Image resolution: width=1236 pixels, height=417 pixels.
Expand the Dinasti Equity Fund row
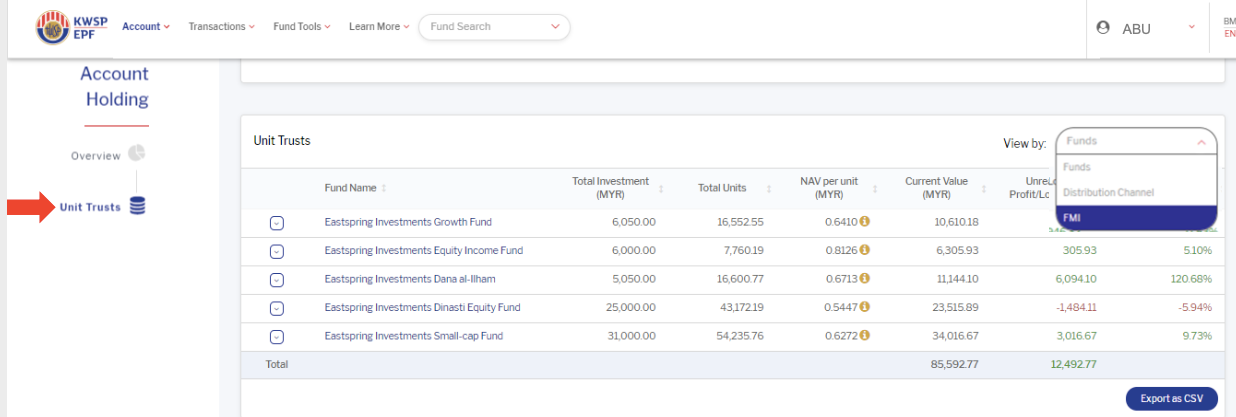point(277,308)
